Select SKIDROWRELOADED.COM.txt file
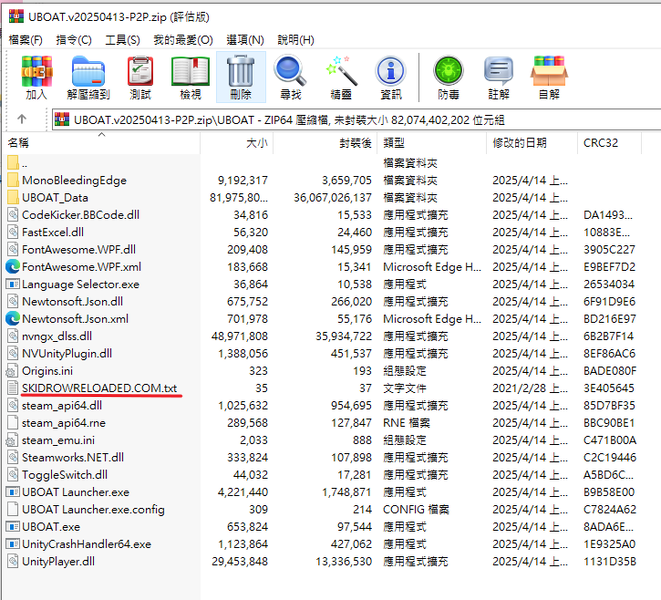661x600 pixels. click(x=99, y=388)
